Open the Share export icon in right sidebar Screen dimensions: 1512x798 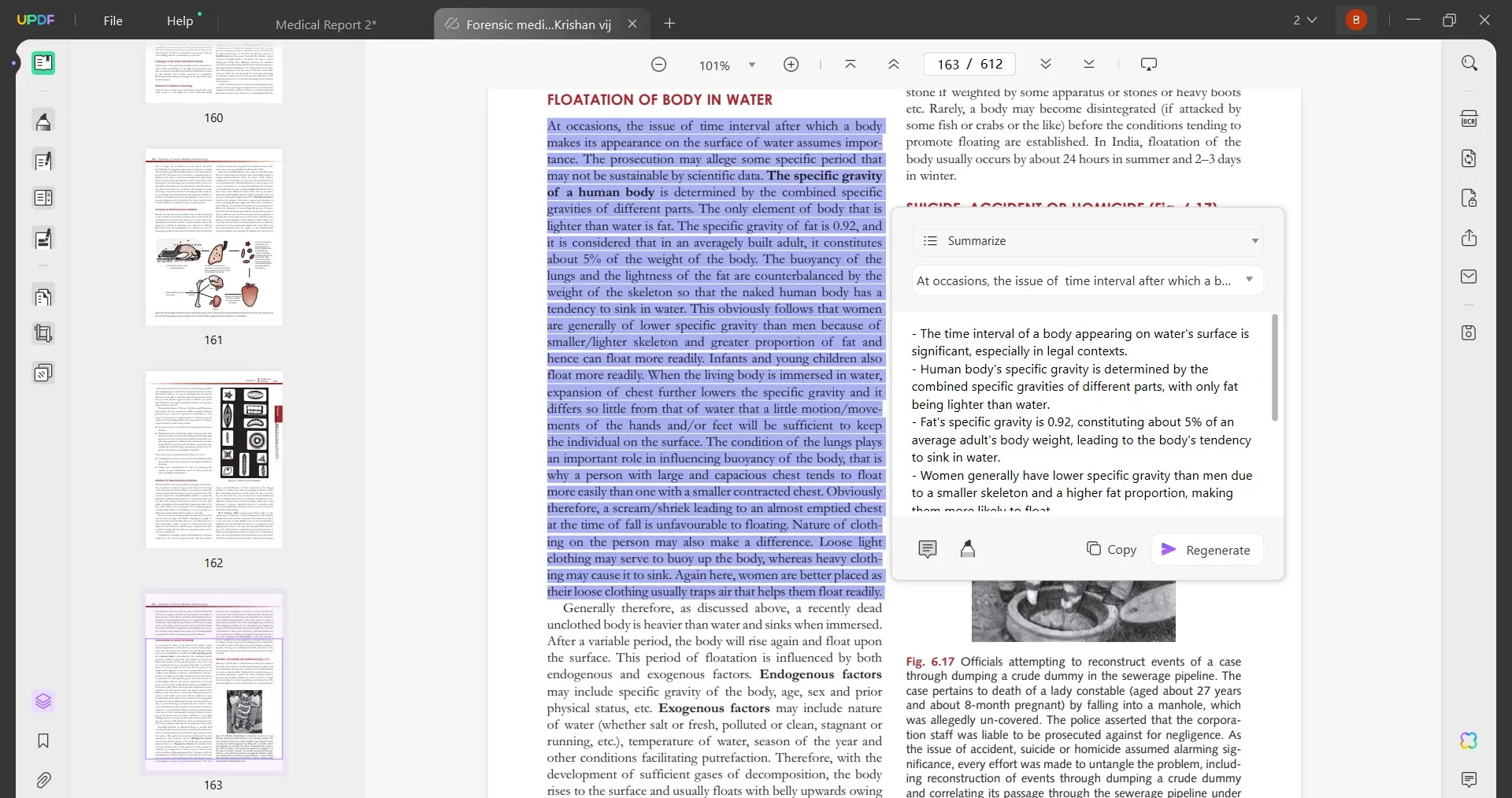click(x=1469, y=238)
